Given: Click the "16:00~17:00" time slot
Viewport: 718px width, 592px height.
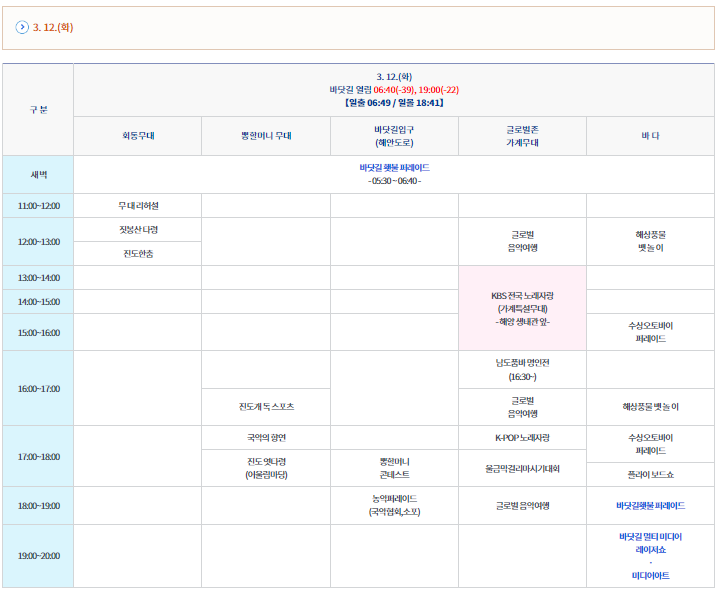Looking at the screenshot, I should (x=38, y=389).
